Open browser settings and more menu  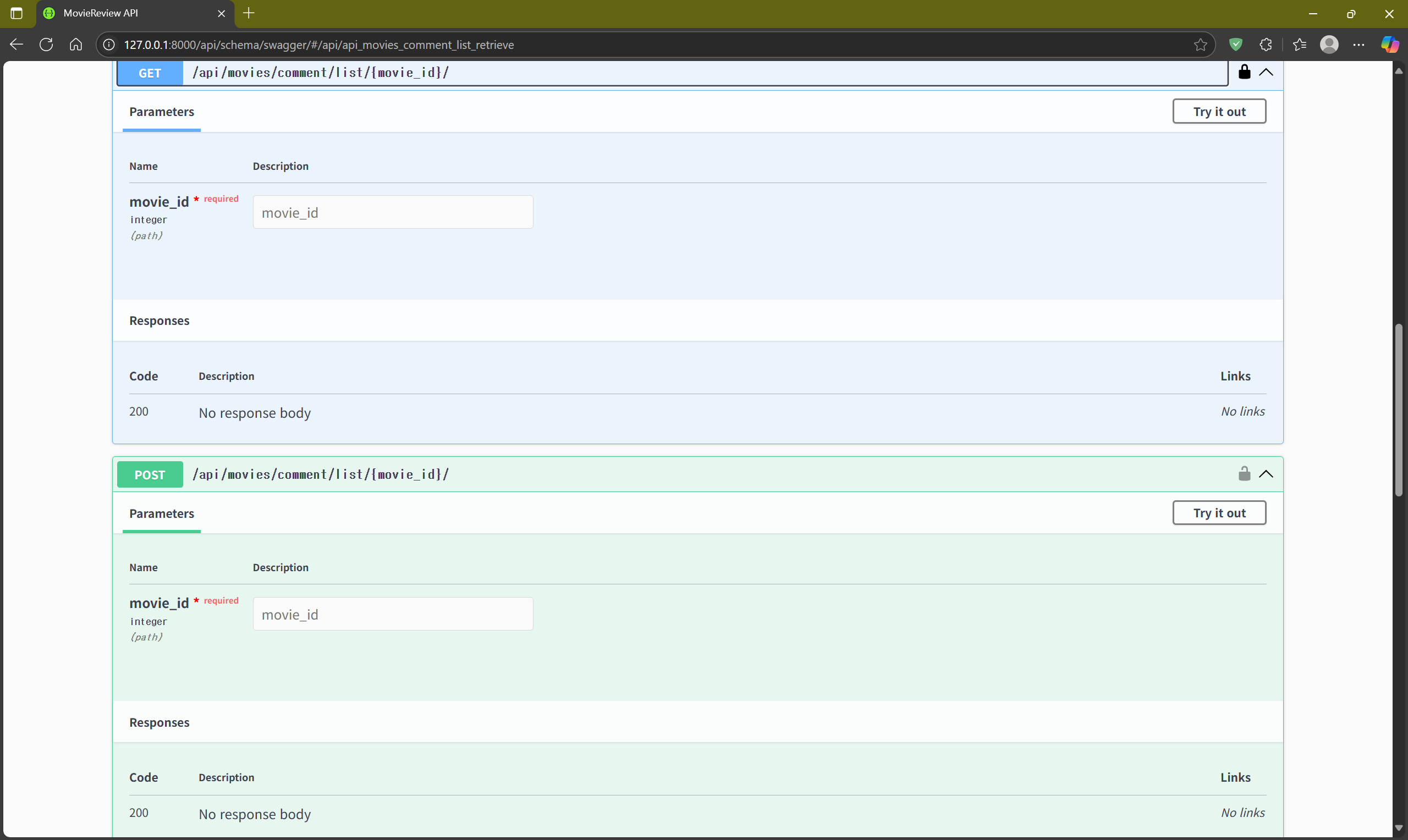1358,45
